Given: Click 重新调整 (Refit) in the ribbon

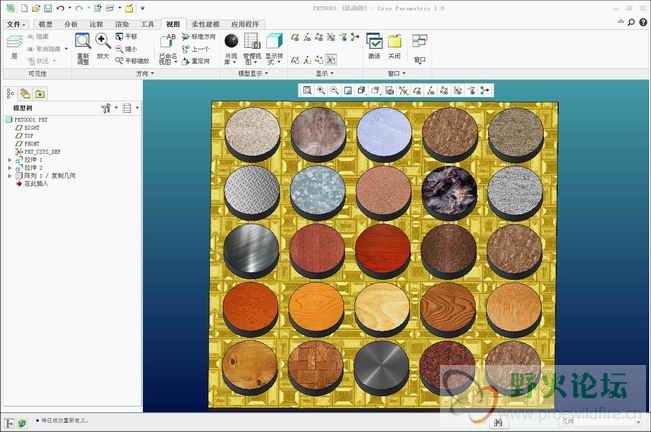Looking at the screenshot, I should (83, 49).
